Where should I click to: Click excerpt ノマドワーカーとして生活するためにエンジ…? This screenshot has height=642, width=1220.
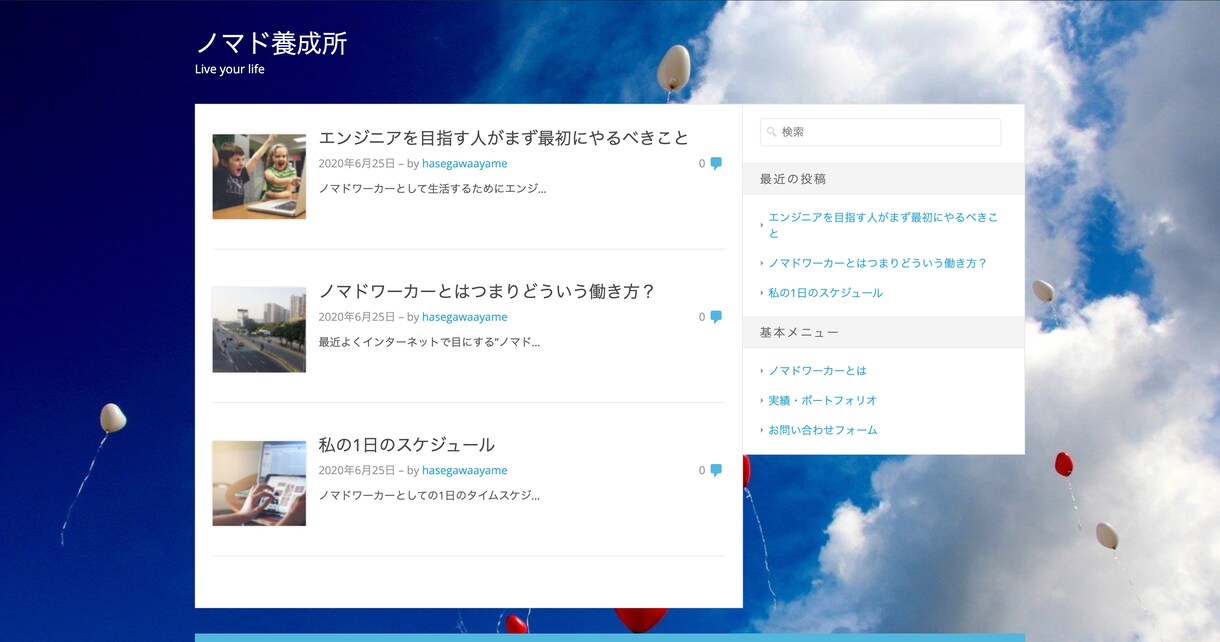(x=432, y=188)
